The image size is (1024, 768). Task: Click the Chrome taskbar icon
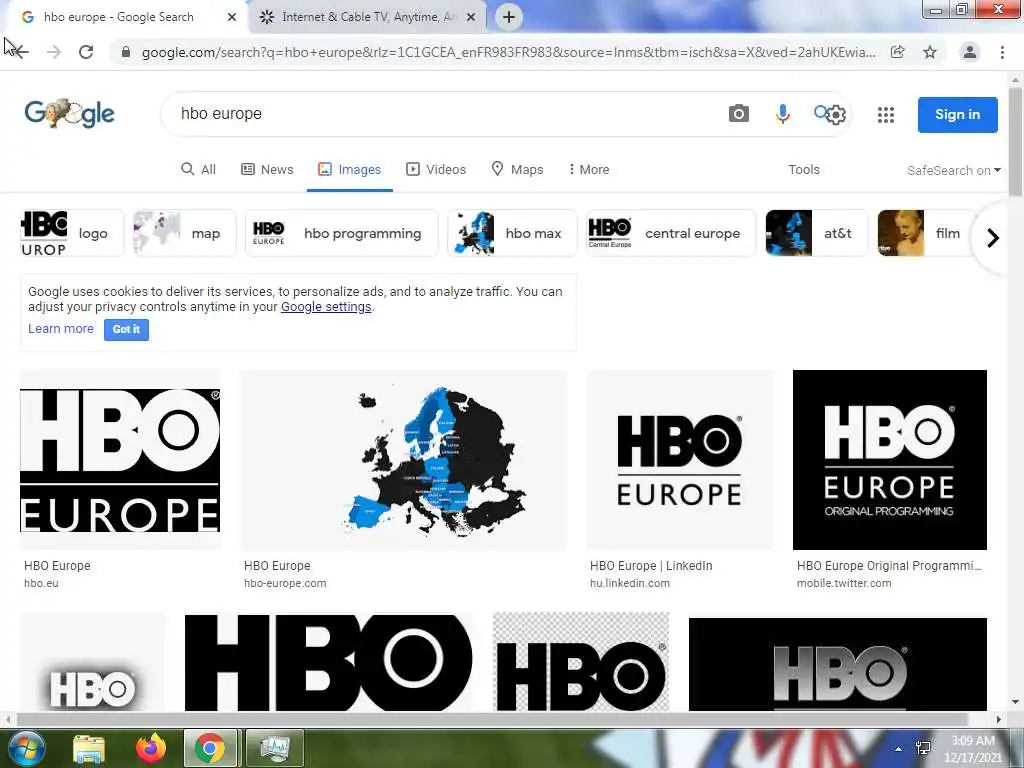(210, 748)
